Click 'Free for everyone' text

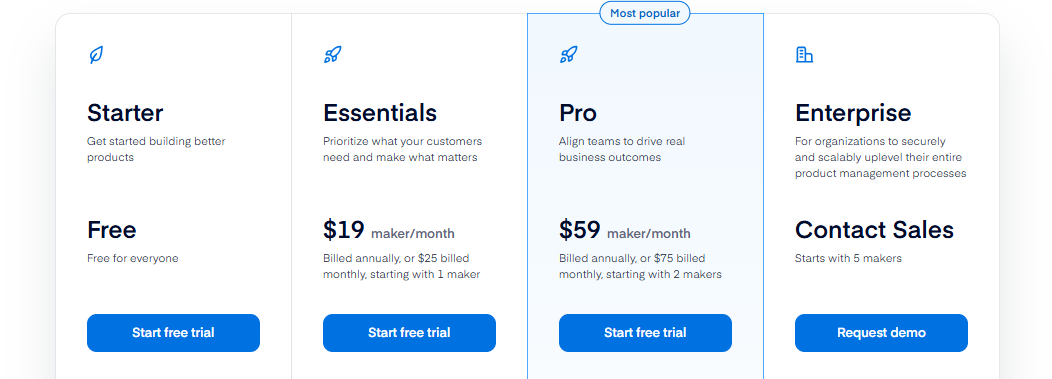click(133, 258)
